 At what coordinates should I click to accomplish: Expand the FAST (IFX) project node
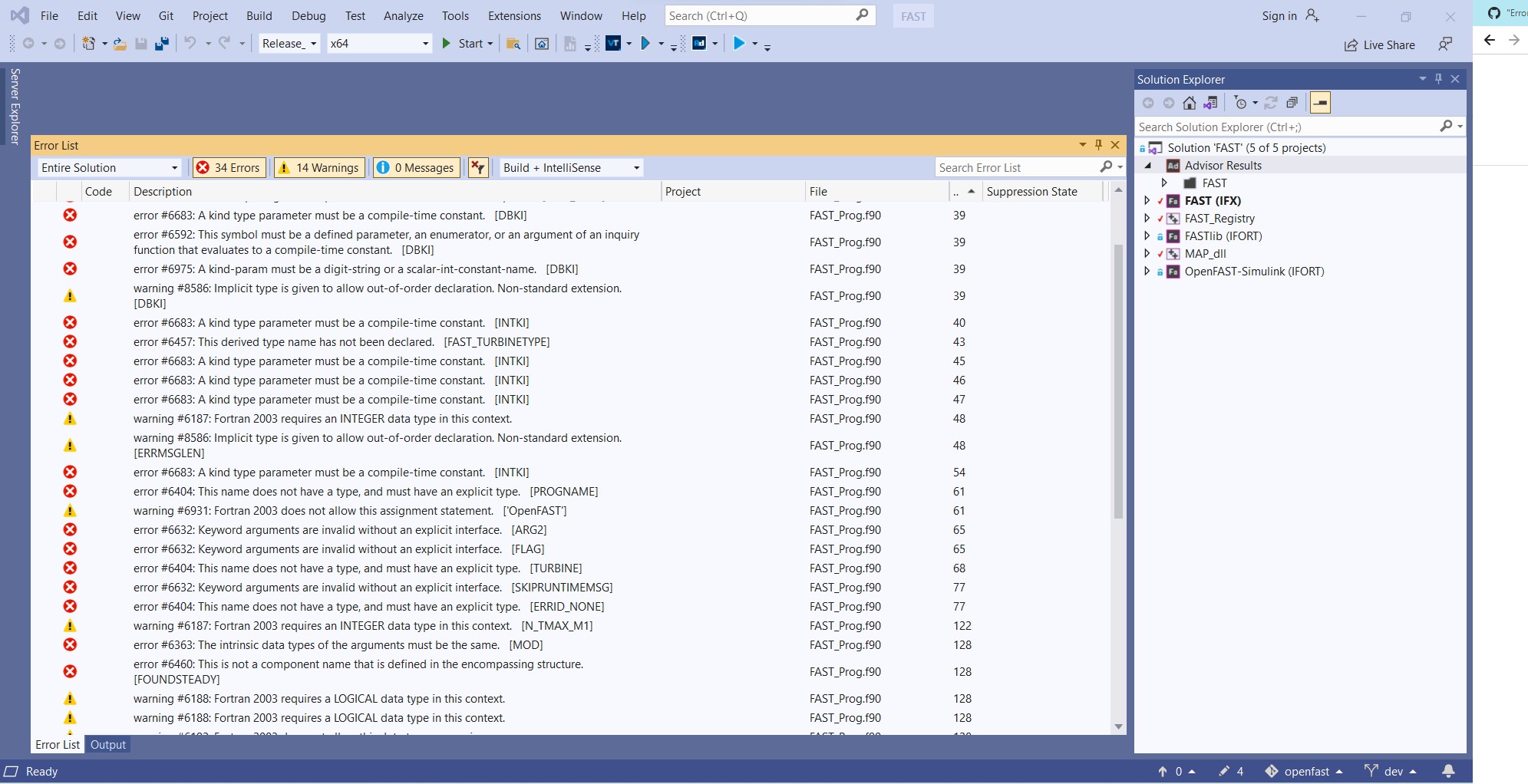pyautogui.click(x=1147, y=200)
